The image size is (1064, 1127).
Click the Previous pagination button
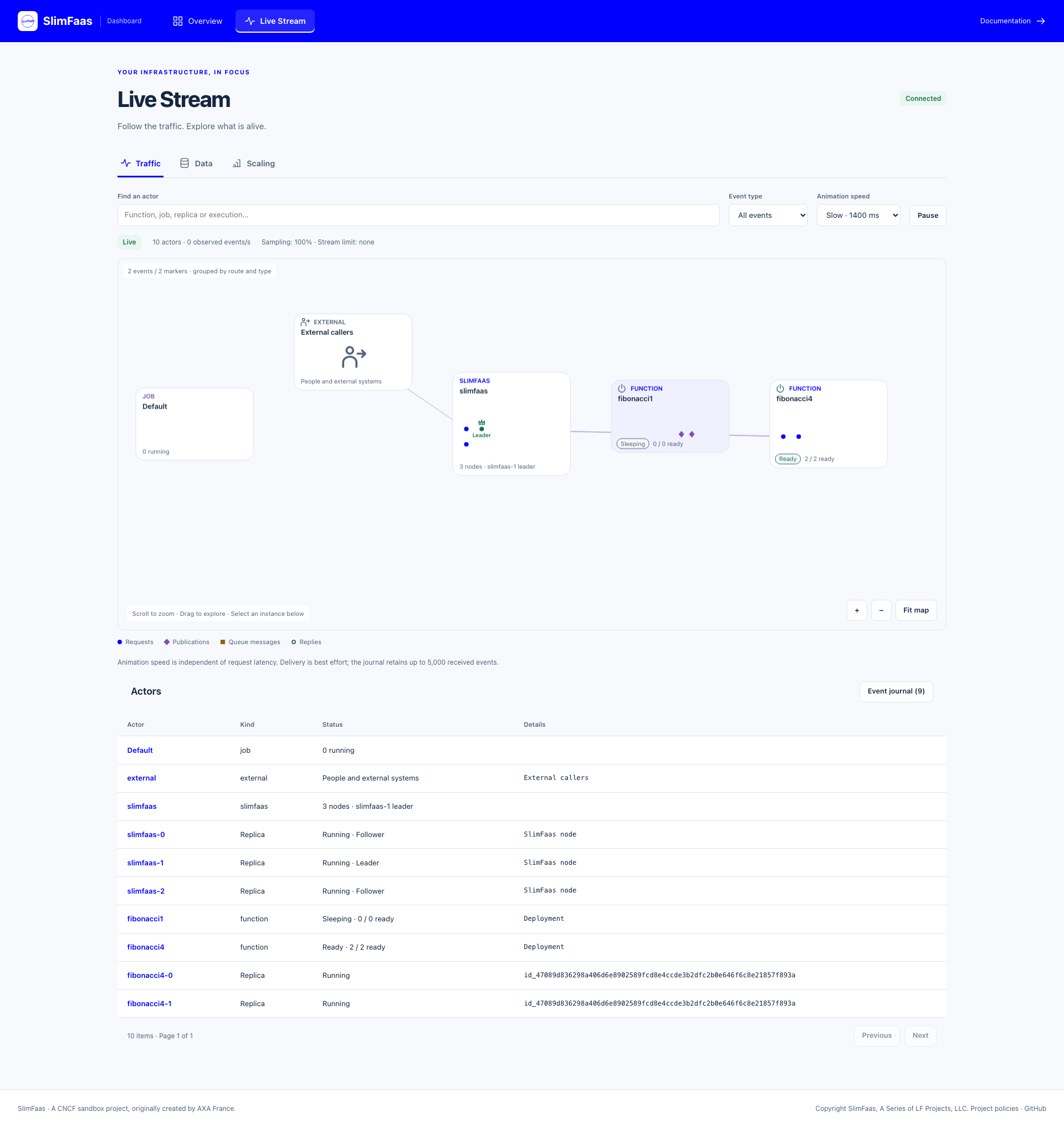pos(876,1036)
